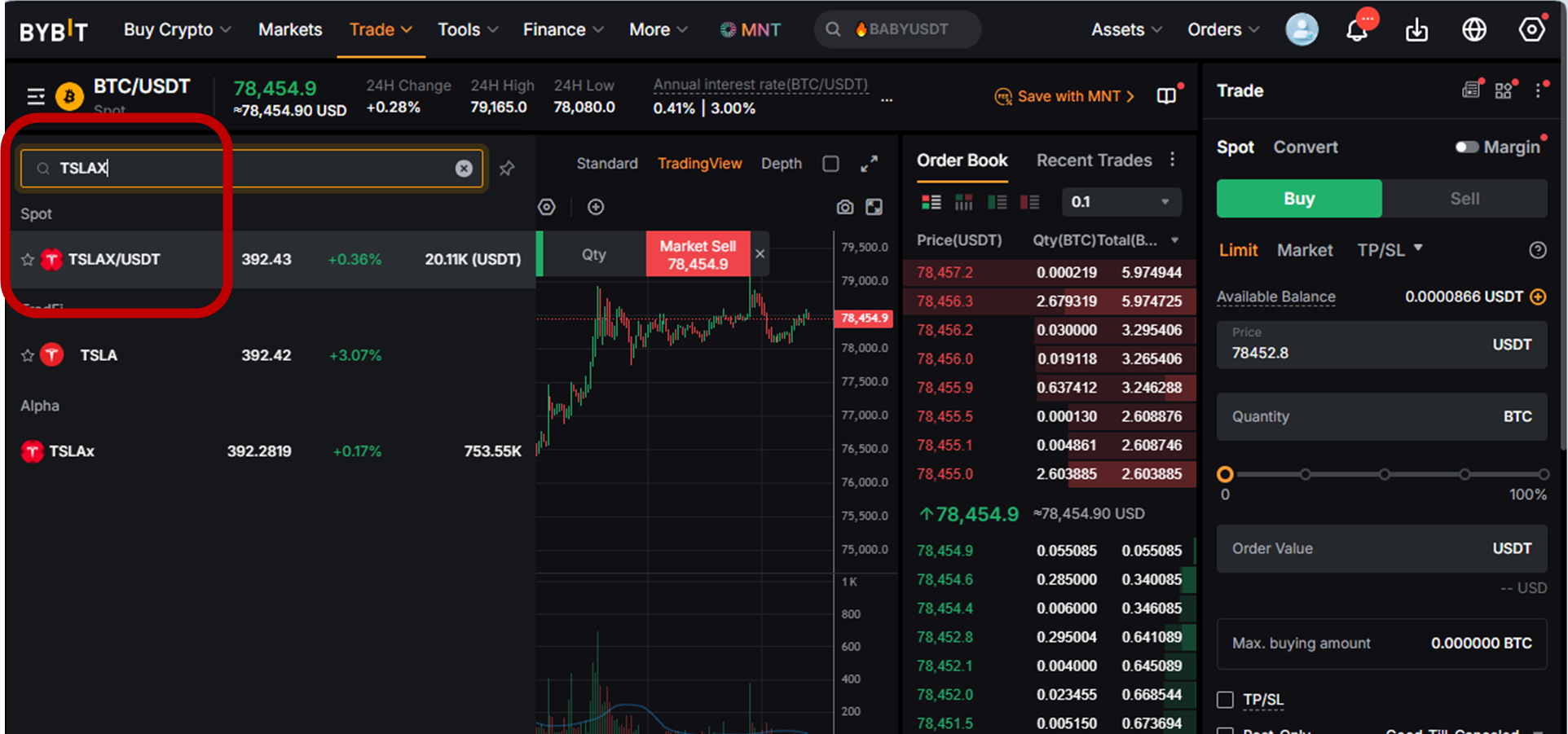Open Trade panel layout grid icon
Screen dimensions: 1568x734
tap(1504, 90)
